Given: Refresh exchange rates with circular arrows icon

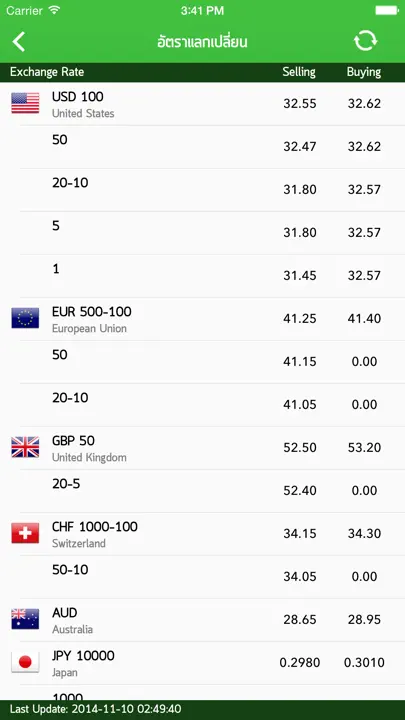Looking at the screenshot, I should pos(365,41).
